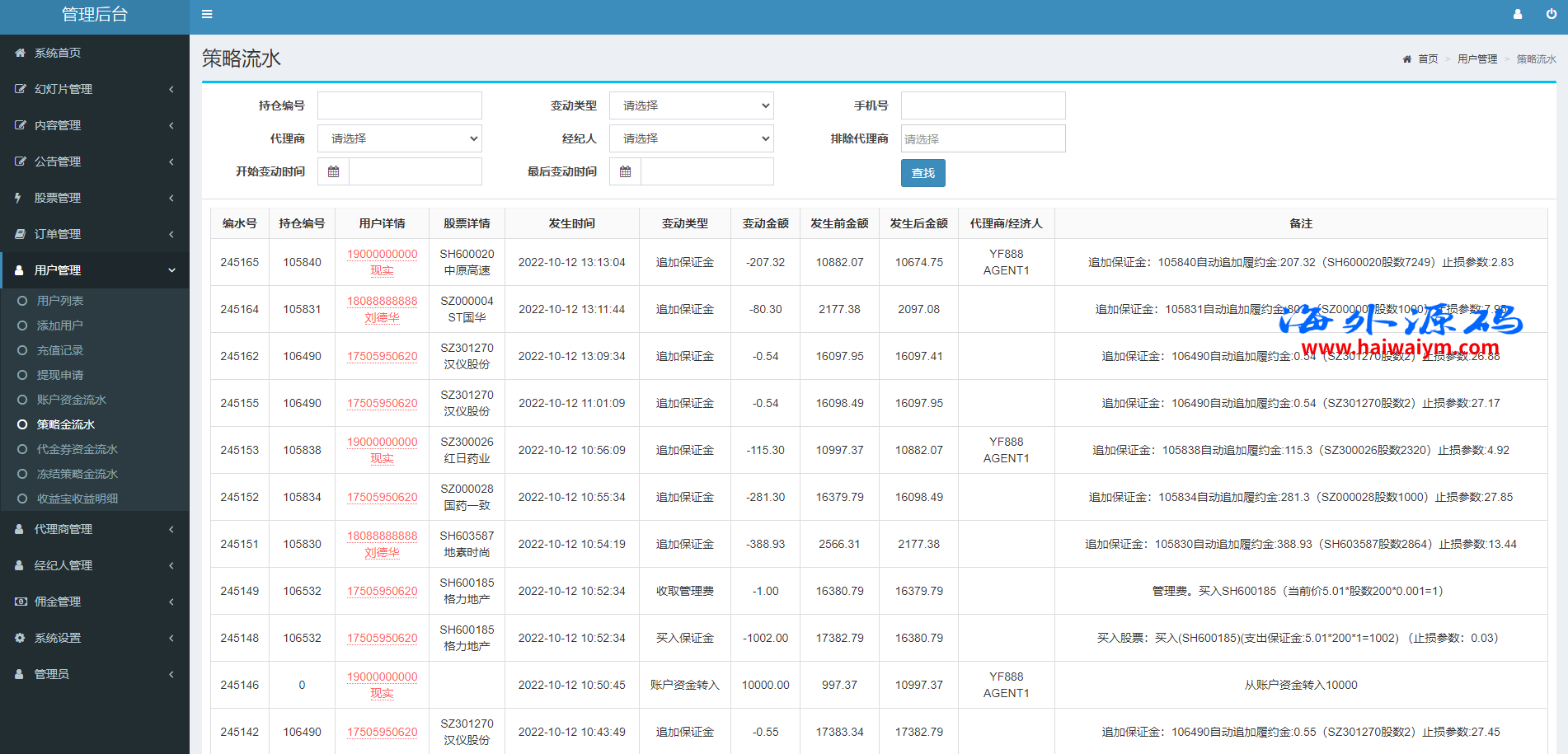Open calendar icon for 最后变动时间
Image resolution: width=1568 pixels, height=754 pixels.
coord(625,171)
